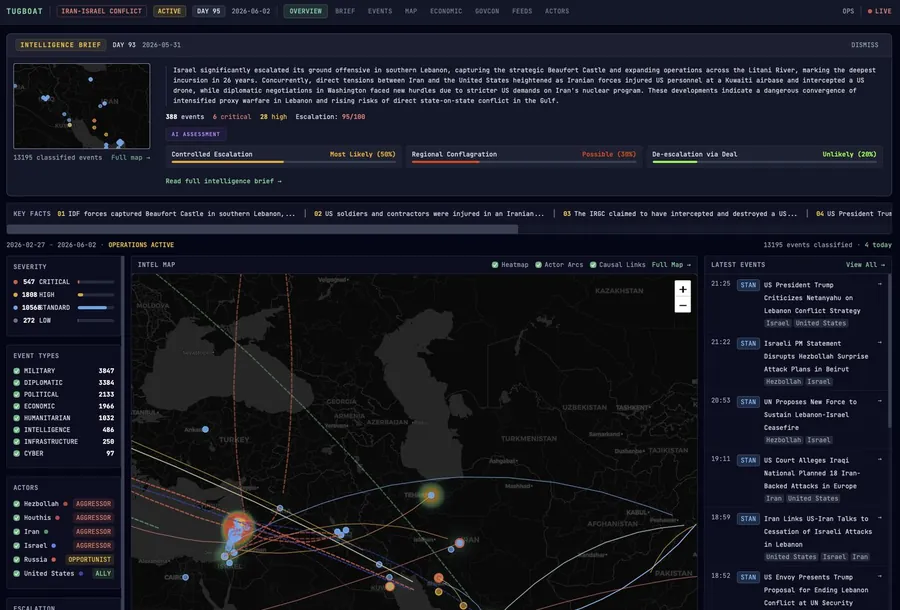Zoom out with the map minus button
This screenshot has height=610, width=900.
point(682,305)
